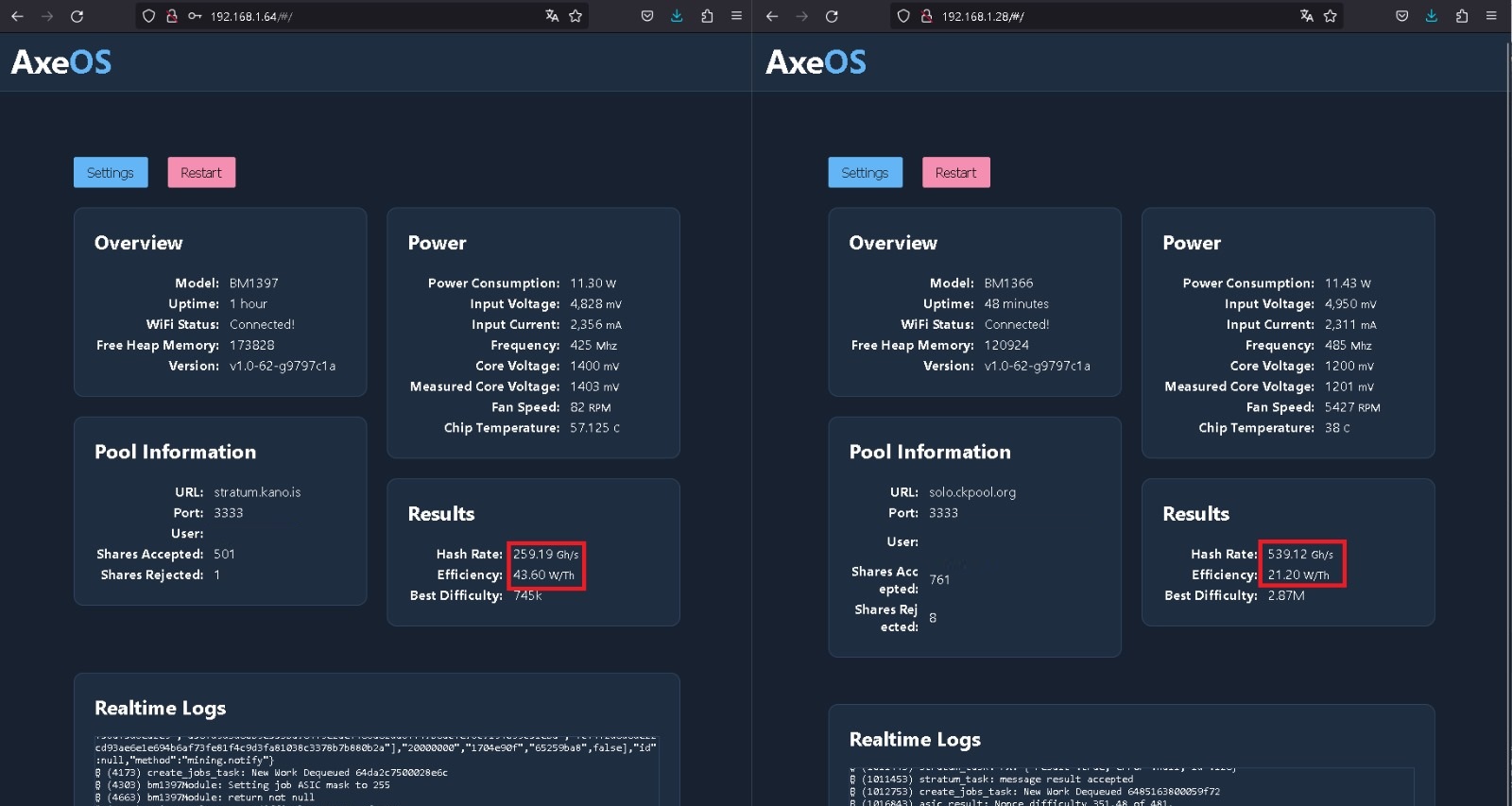
Task: Bookmark the 192.168.1.28 page with the star
Action: 1331,16
